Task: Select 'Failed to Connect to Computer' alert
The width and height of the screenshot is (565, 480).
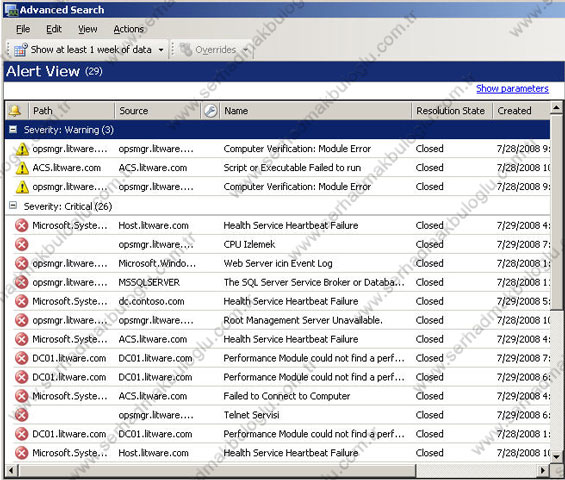Action: tap(286, 396)
